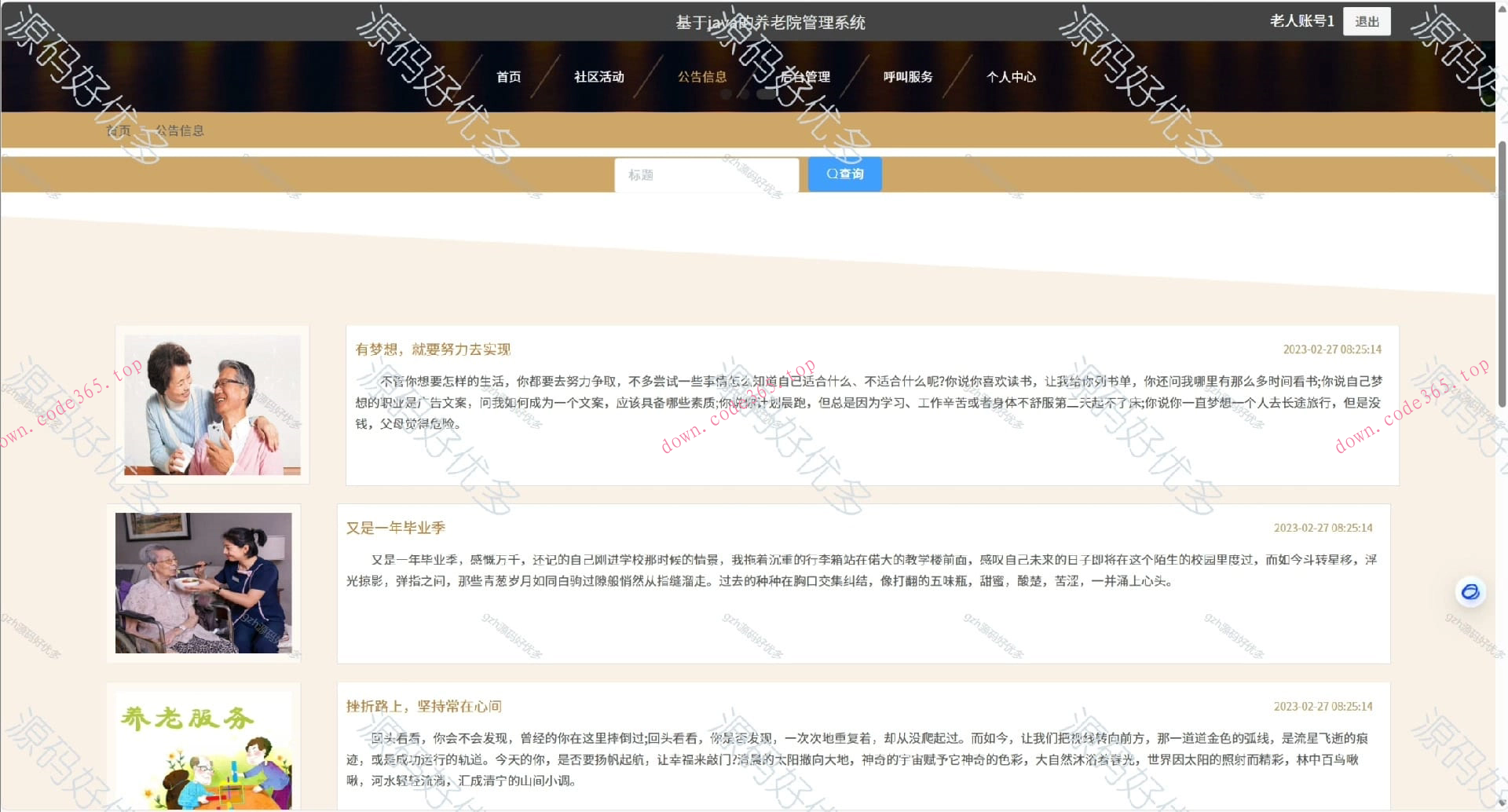This screenshot has height=812, width=1508.
Task: Click the 标题 title search input field
Action: (705, 174)
